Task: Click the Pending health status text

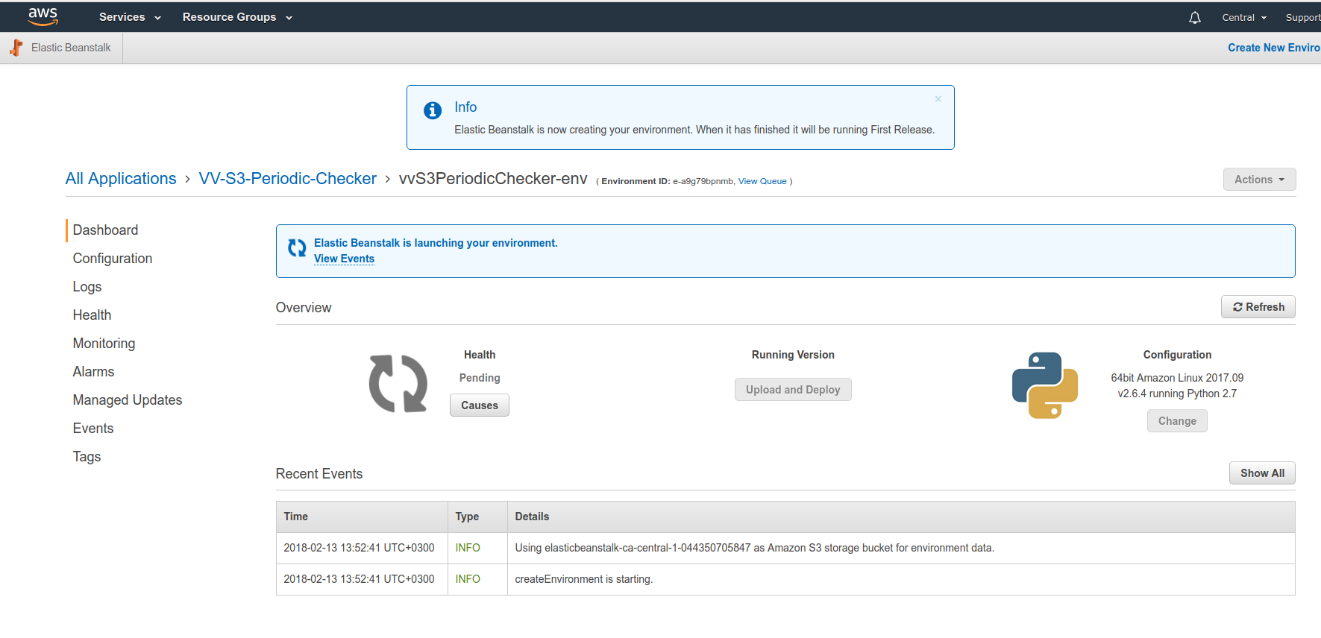Action: click(480, 378)
